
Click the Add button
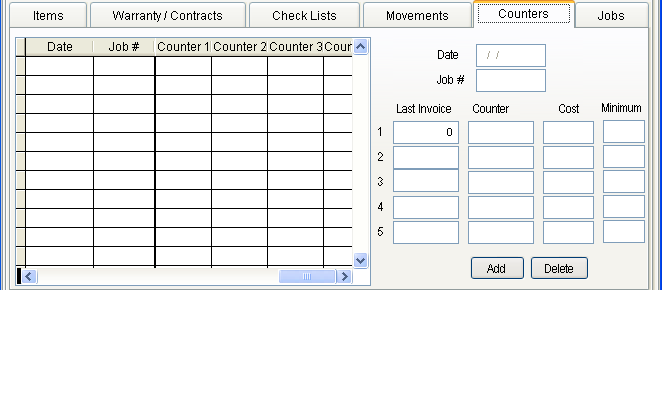coord(496,268)
